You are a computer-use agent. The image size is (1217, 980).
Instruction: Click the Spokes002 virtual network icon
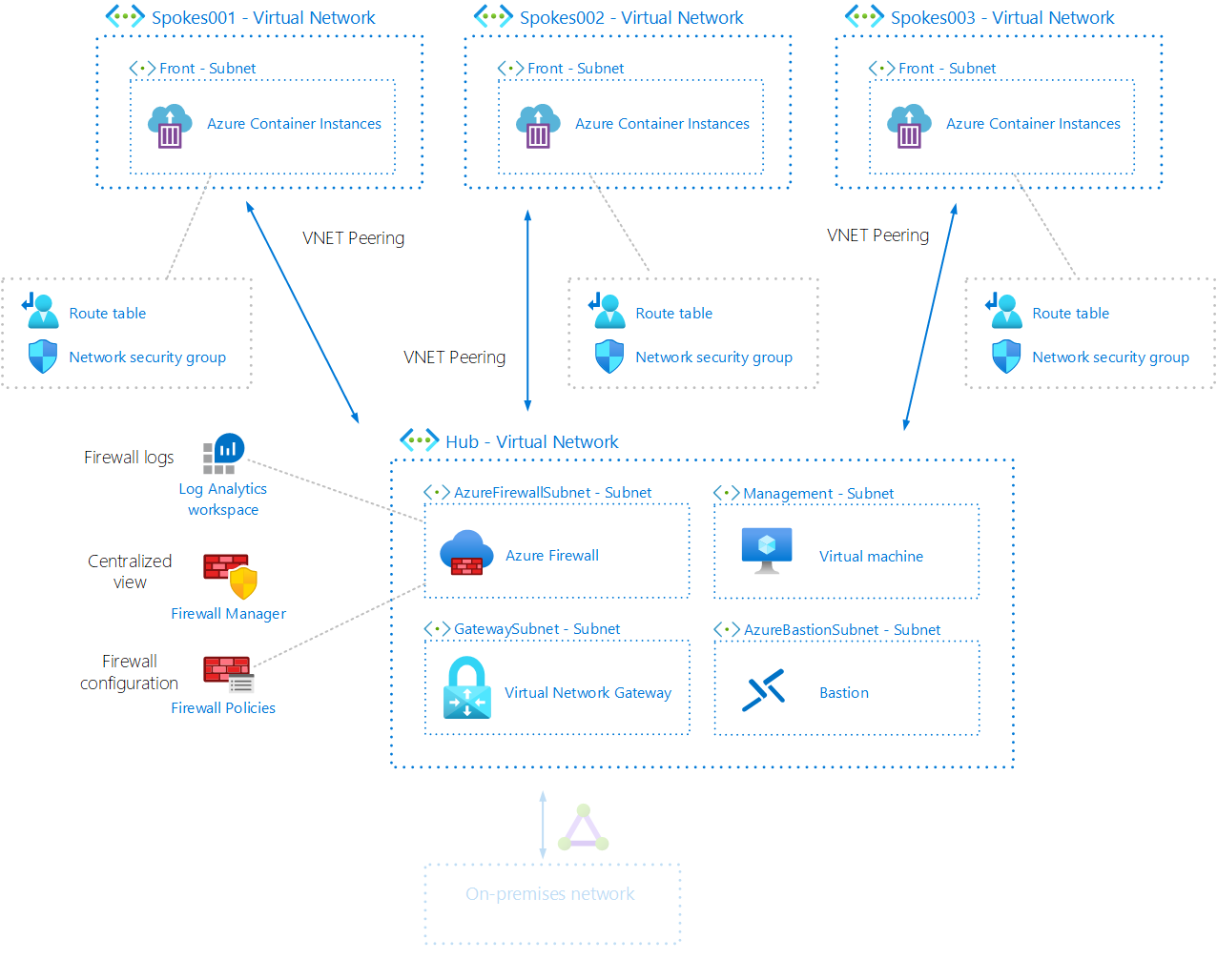[x=493, y=16]
